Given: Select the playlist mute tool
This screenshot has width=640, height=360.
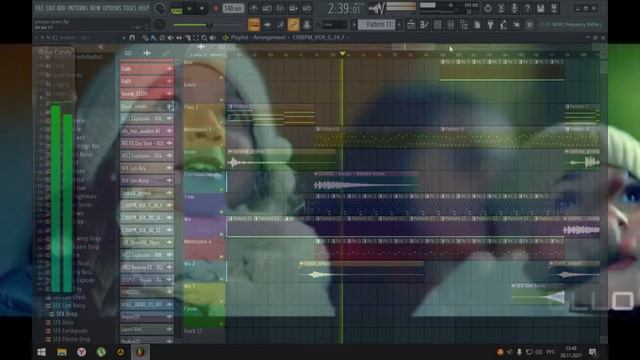Looking at the screenshot, I should 171,38.
